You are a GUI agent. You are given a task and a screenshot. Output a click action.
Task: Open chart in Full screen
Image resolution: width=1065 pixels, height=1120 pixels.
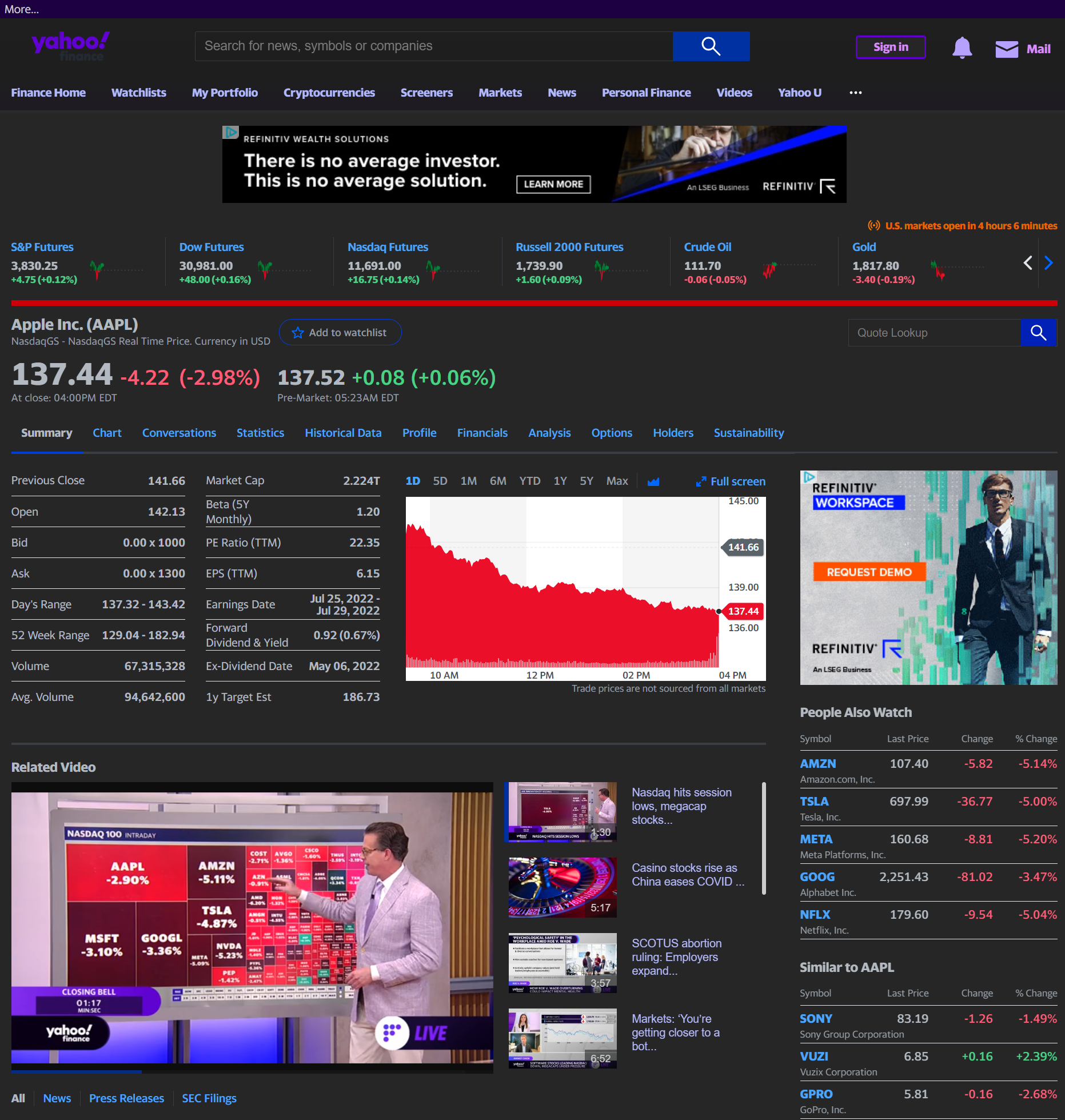click(731, 481)
